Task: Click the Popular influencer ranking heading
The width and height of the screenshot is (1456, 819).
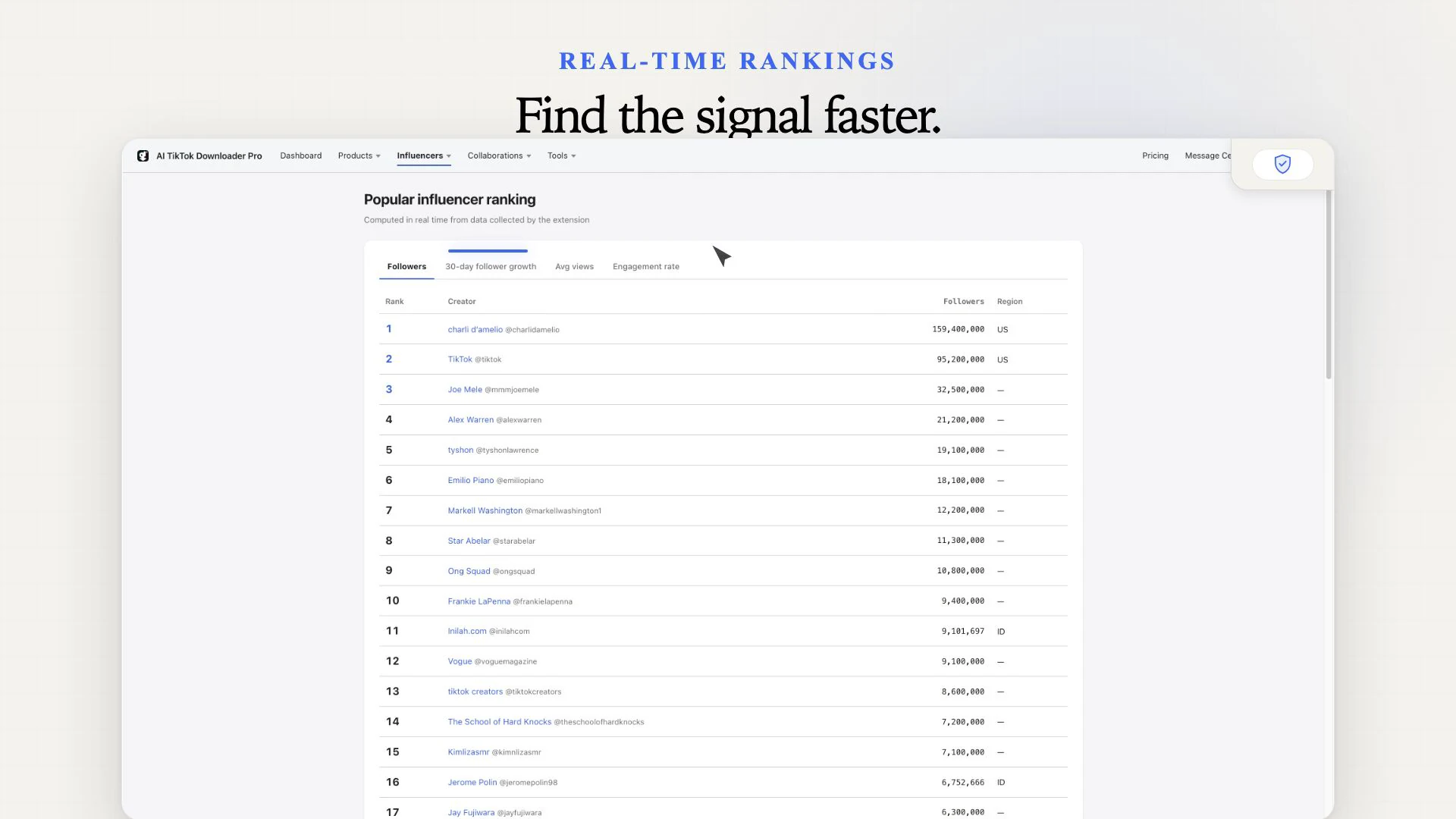Action: tap(450, 199)
